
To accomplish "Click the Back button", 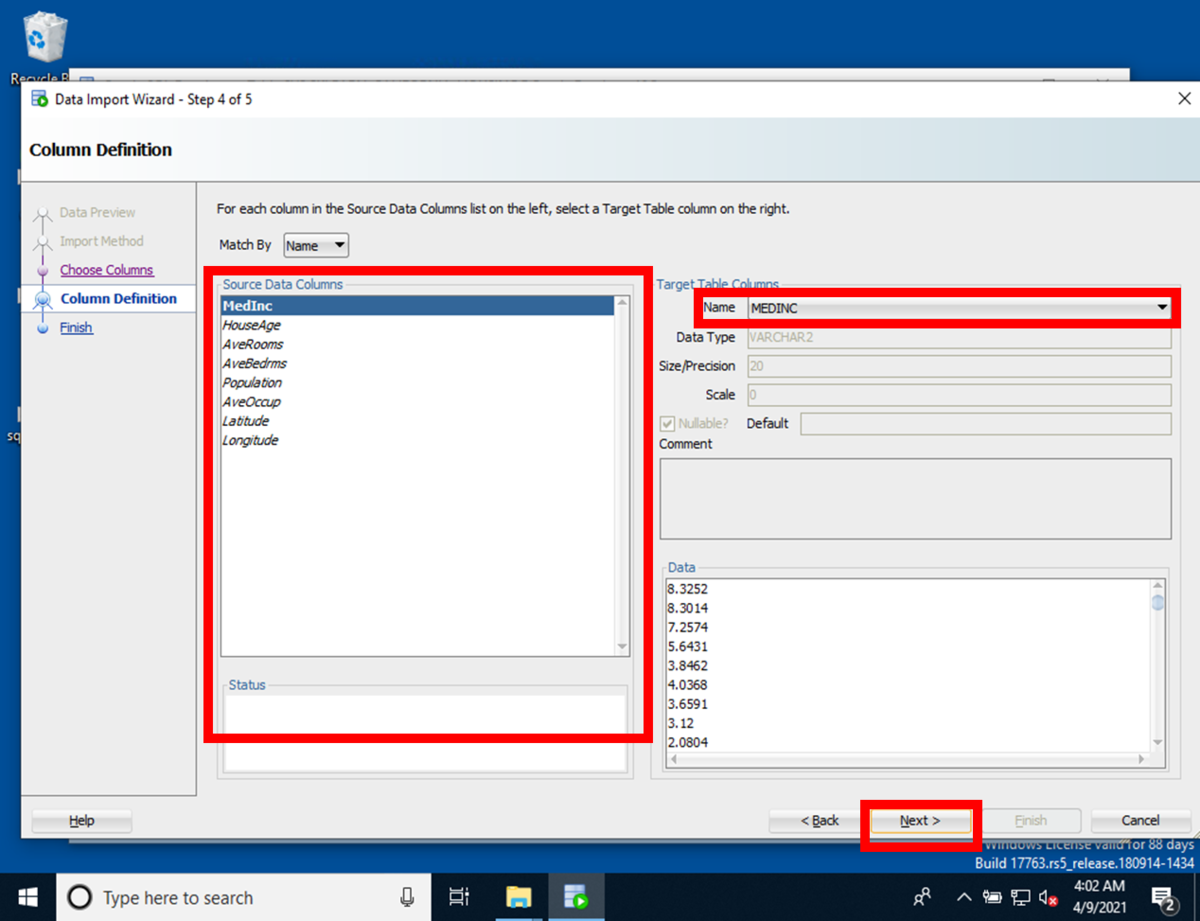I will (819, 820).
